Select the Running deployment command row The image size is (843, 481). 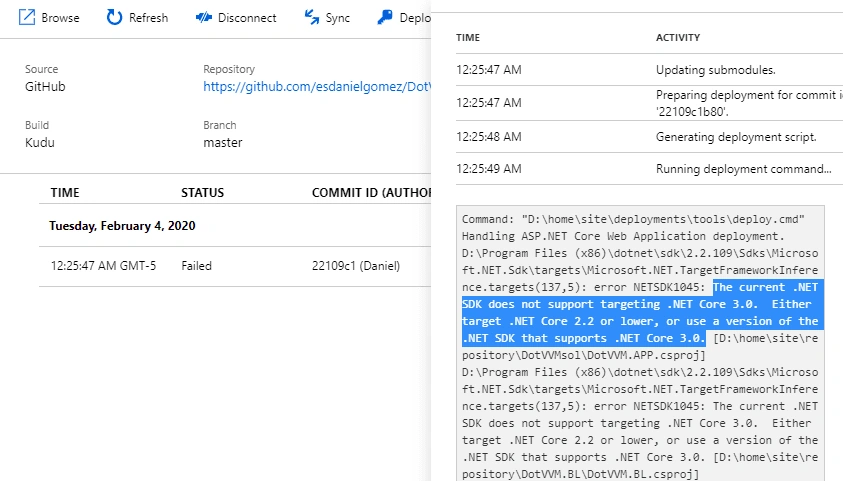click(649, 169)
